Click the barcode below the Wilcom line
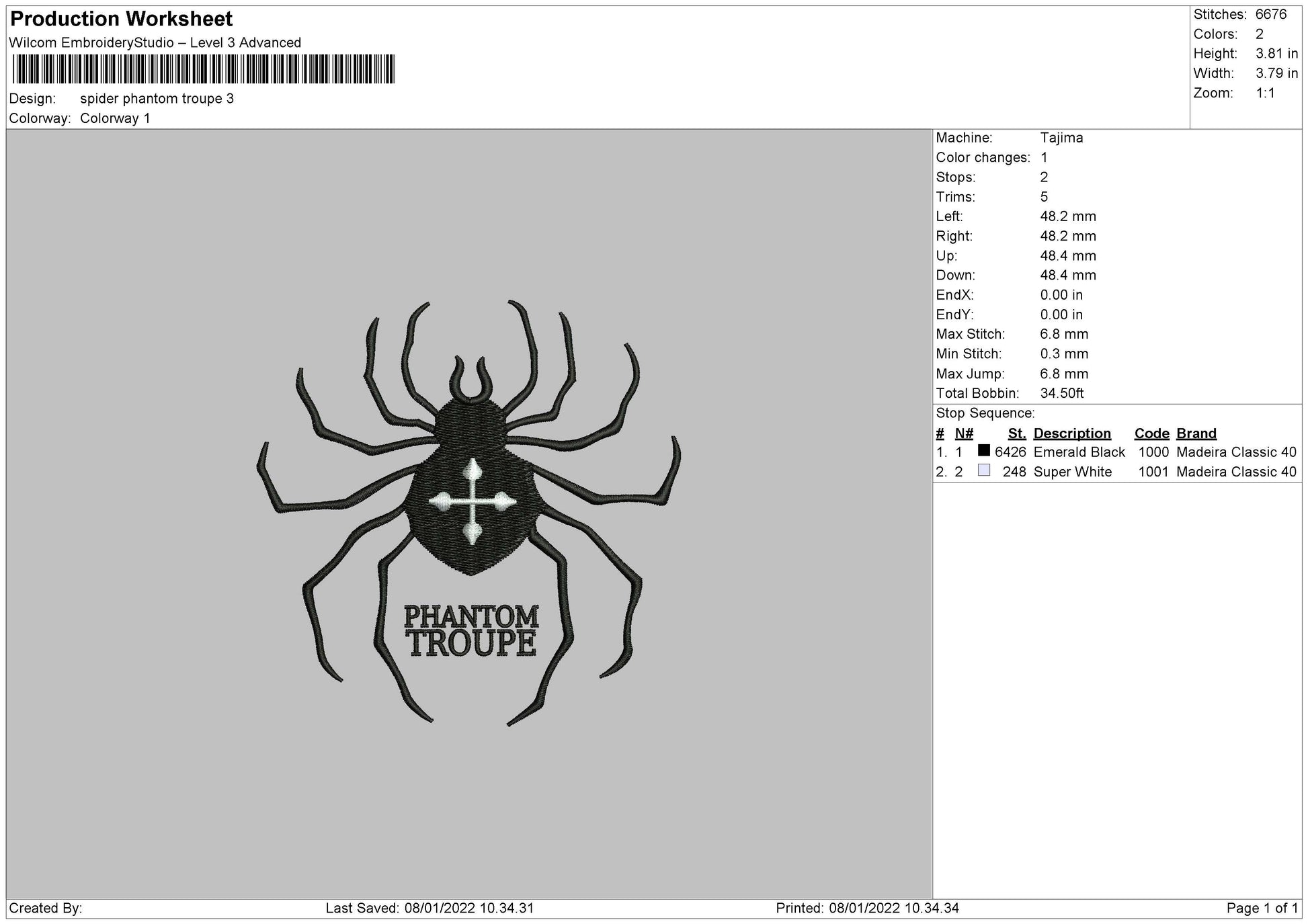 pos(203,69)
